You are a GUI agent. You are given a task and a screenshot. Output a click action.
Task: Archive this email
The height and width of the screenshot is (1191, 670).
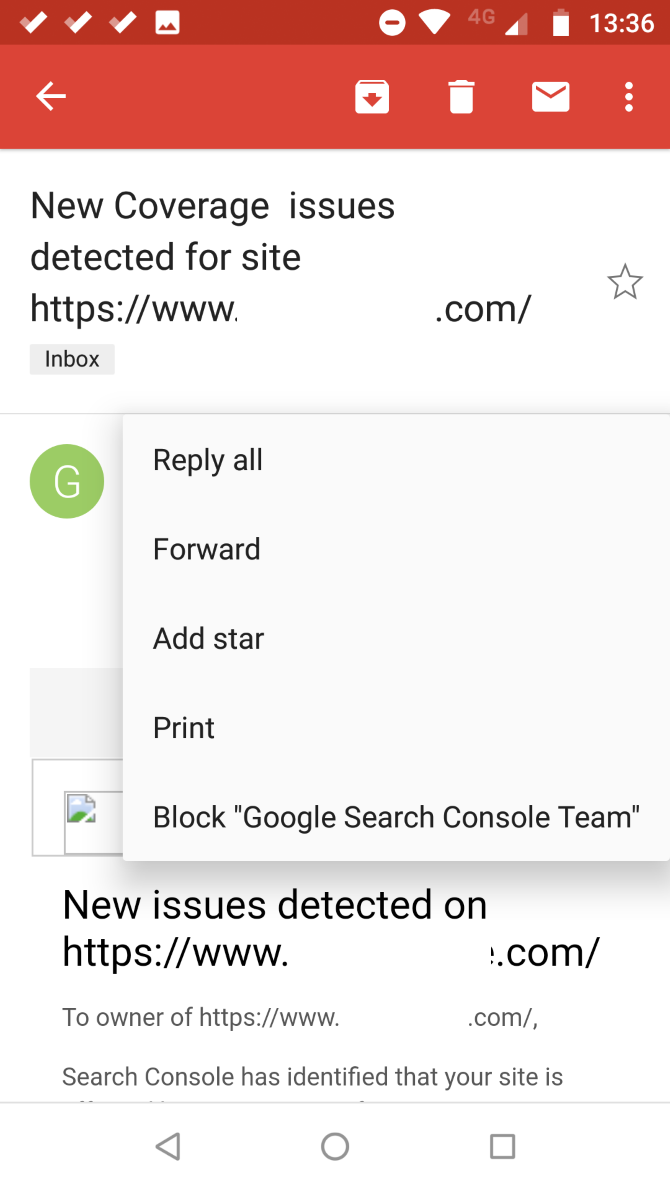(x=372, y=96)
